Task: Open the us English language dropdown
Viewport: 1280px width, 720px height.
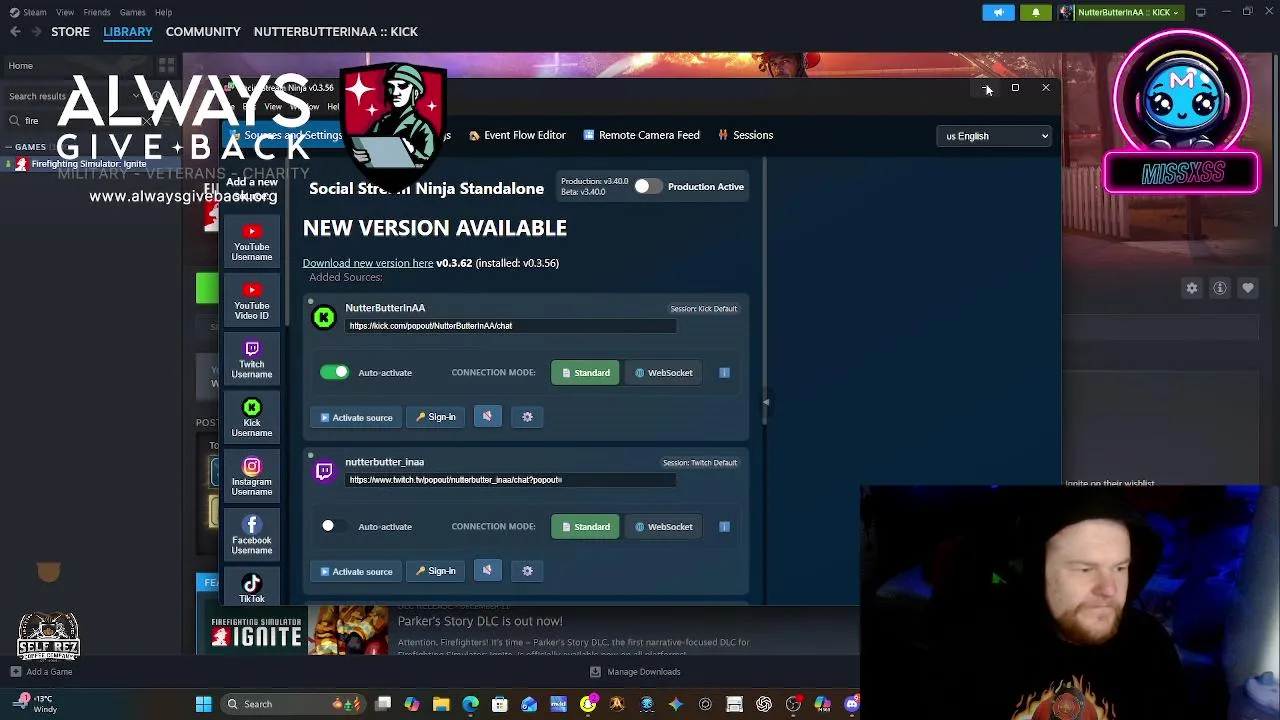Action: coord(995,136)
